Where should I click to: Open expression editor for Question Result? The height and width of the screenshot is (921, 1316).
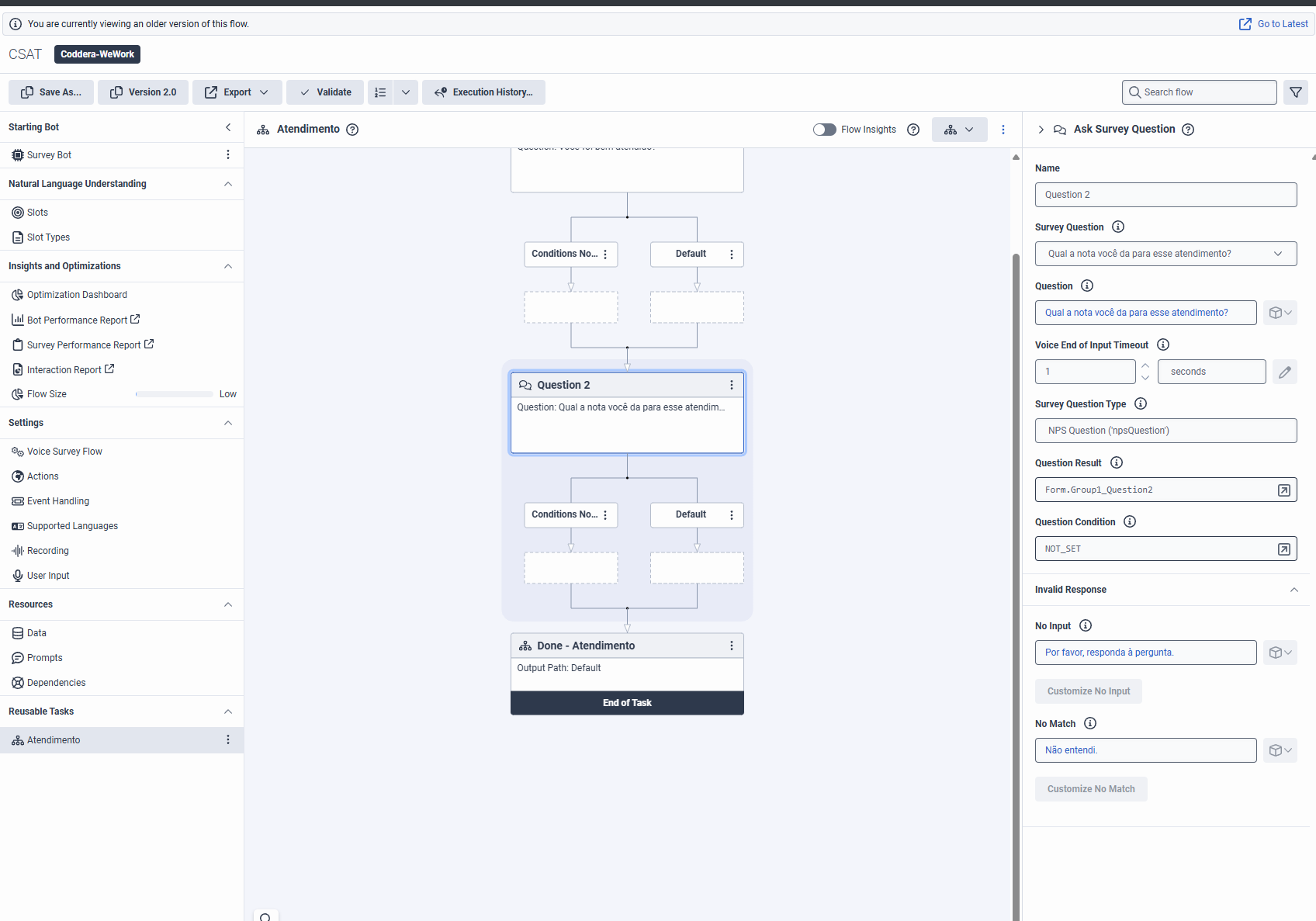[1284, 490]
